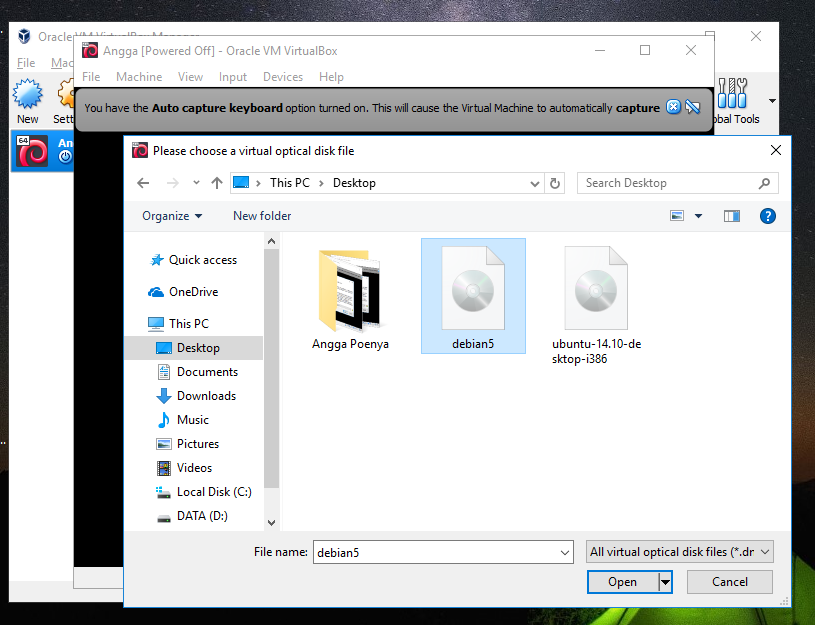Open the Organize menu

click(172, 216)
